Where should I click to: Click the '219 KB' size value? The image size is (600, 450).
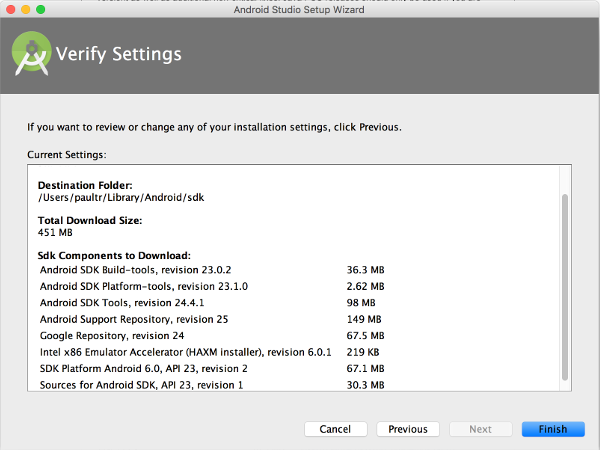(x=363, y=352)
